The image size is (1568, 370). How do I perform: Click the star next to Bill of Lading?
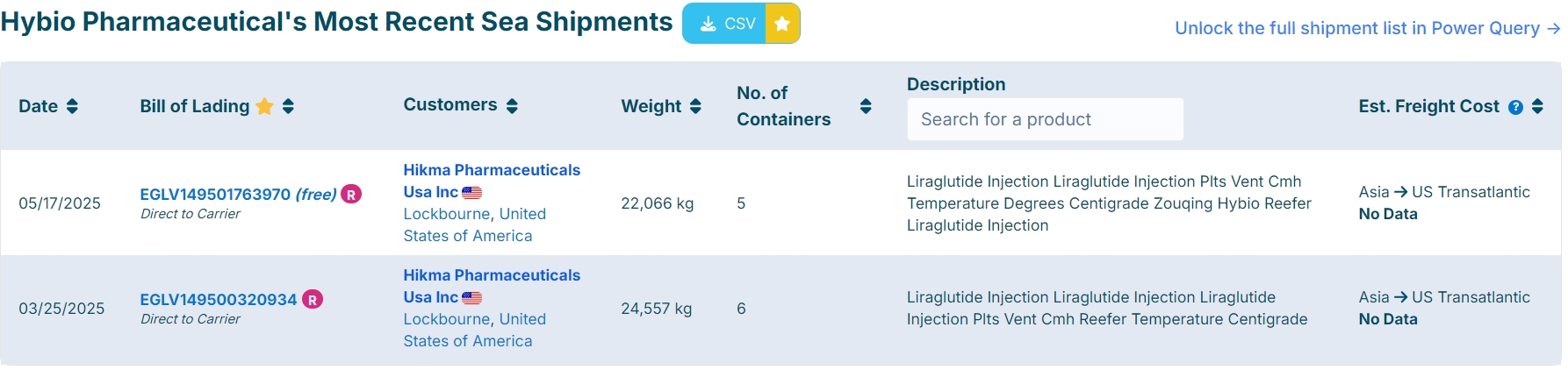[264, 106]
